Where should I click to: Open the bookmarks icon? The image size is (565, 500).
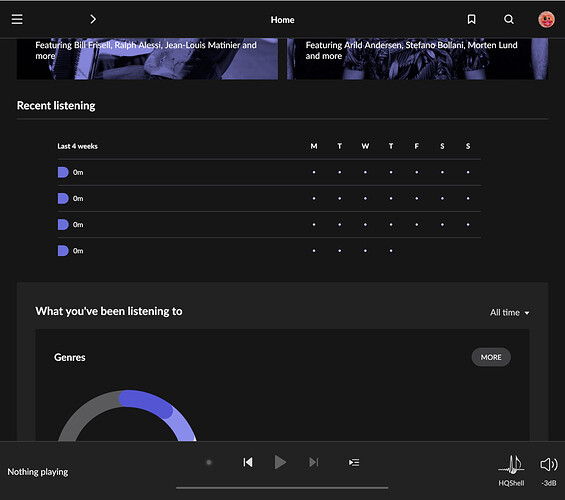point(471,19)
